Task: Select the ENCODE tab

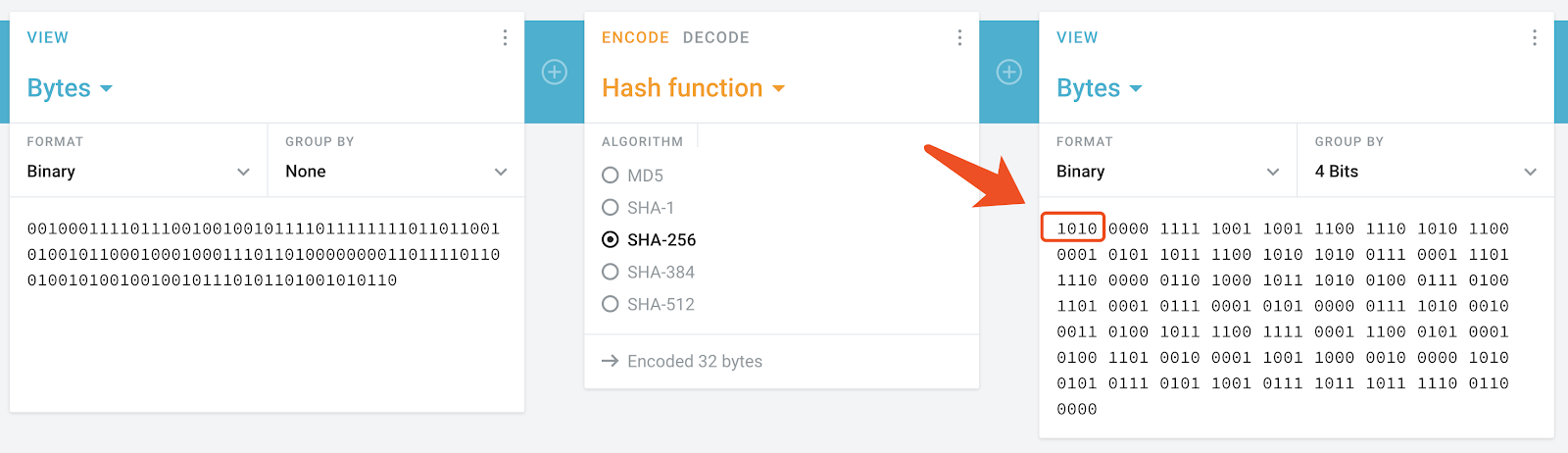Action: [635, 37]
